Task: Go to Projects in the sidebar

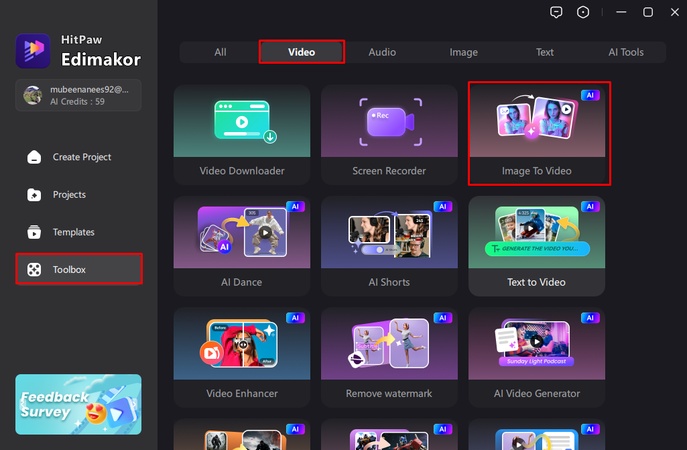Action: (68, 195)
